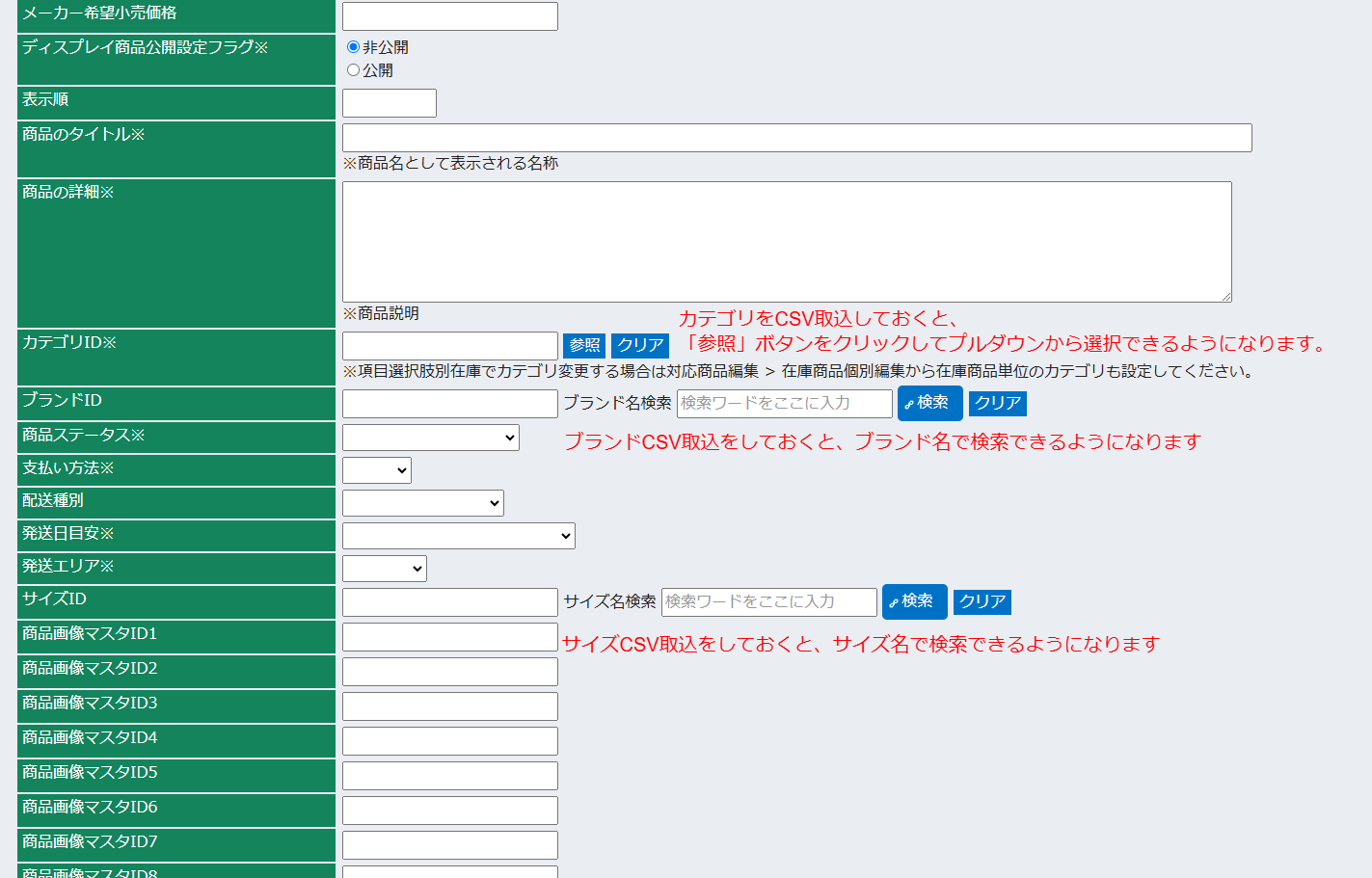Click the 発送日目安※ label cell
This screenshot has height=878, width=1372.
point(176,536)
